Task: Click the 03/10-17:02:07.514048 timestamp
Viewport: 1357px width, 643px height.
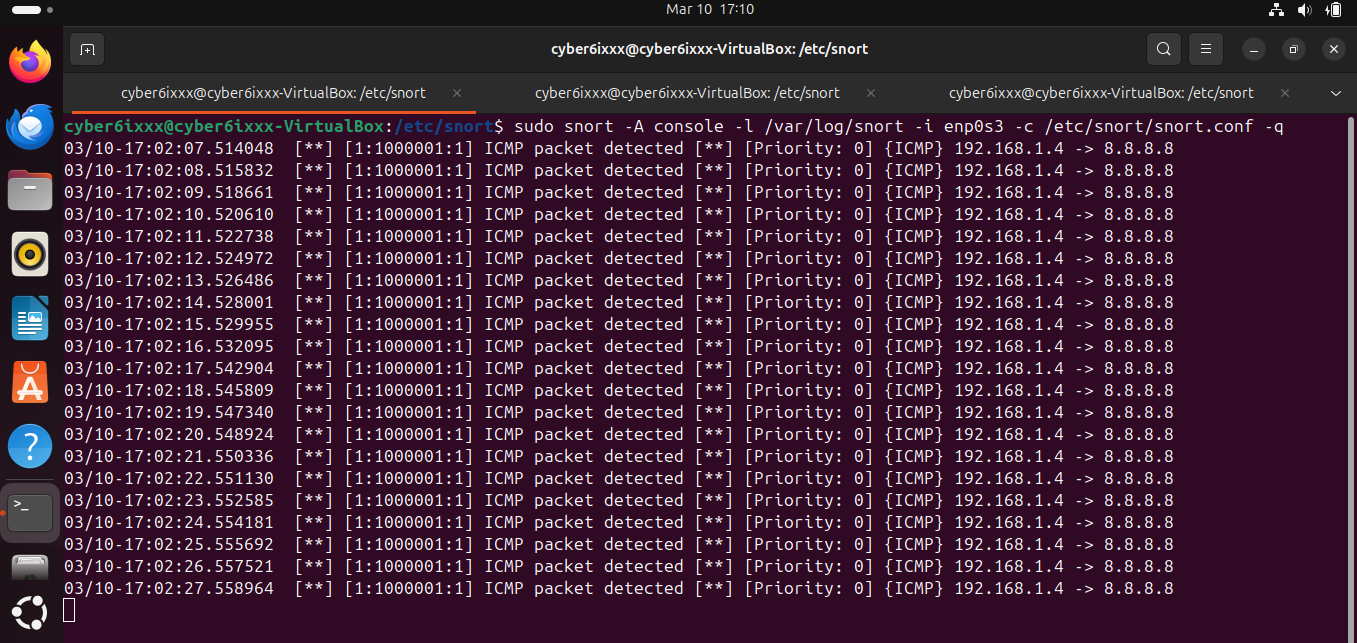Action: 169,149
